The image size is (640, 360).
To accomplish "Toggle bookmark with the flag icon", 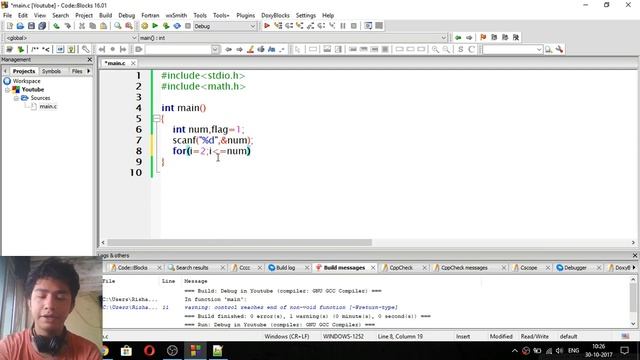I will pyautogui.click(x=483, y=38).
